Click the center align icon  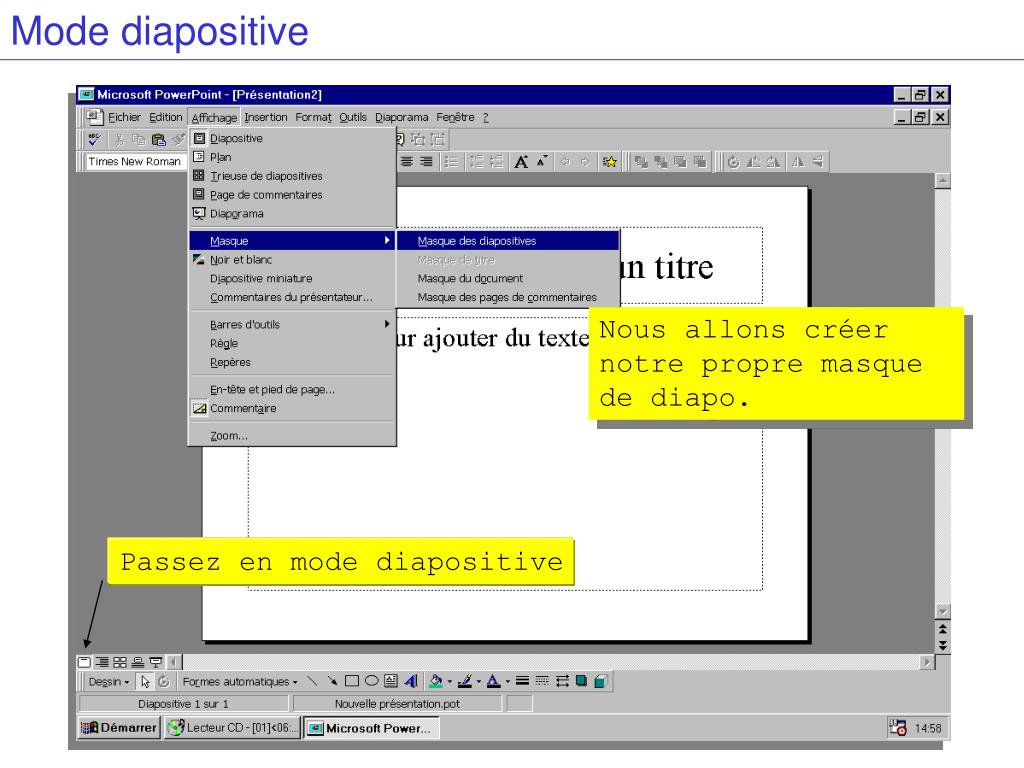tap(406, 162)
